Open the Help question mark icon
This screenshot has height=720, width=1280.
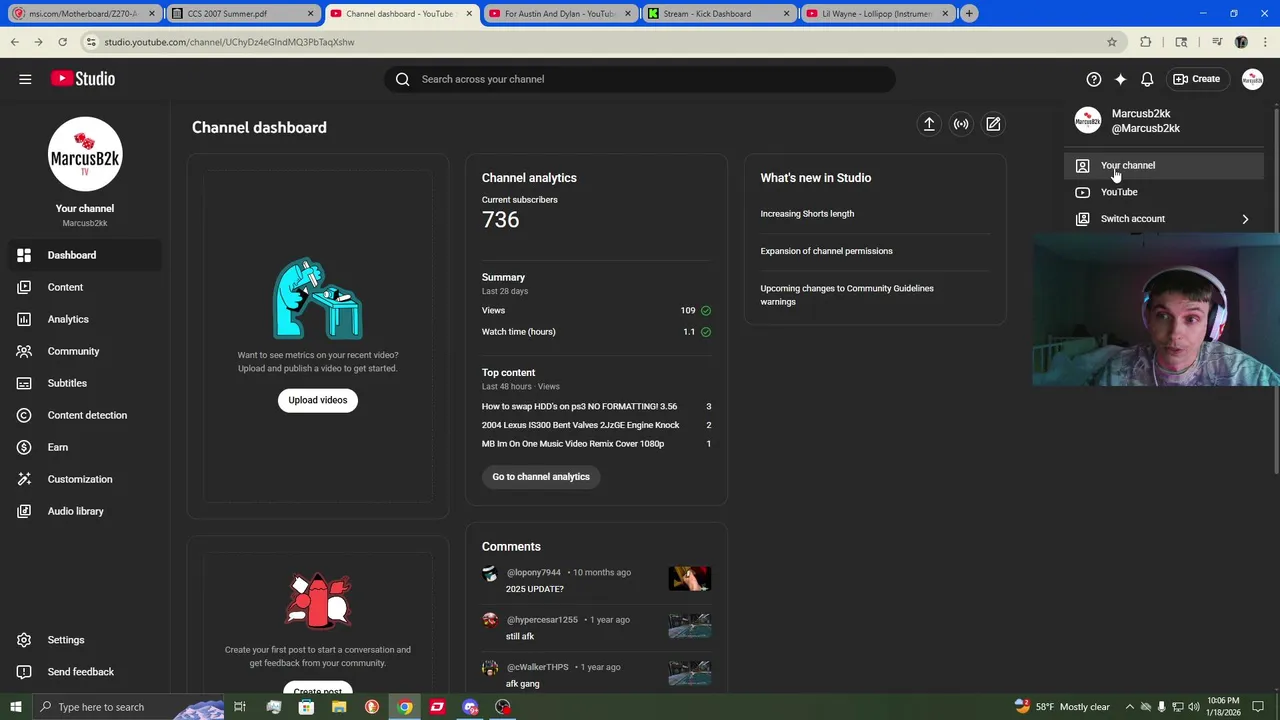(x=1094, y=79)
